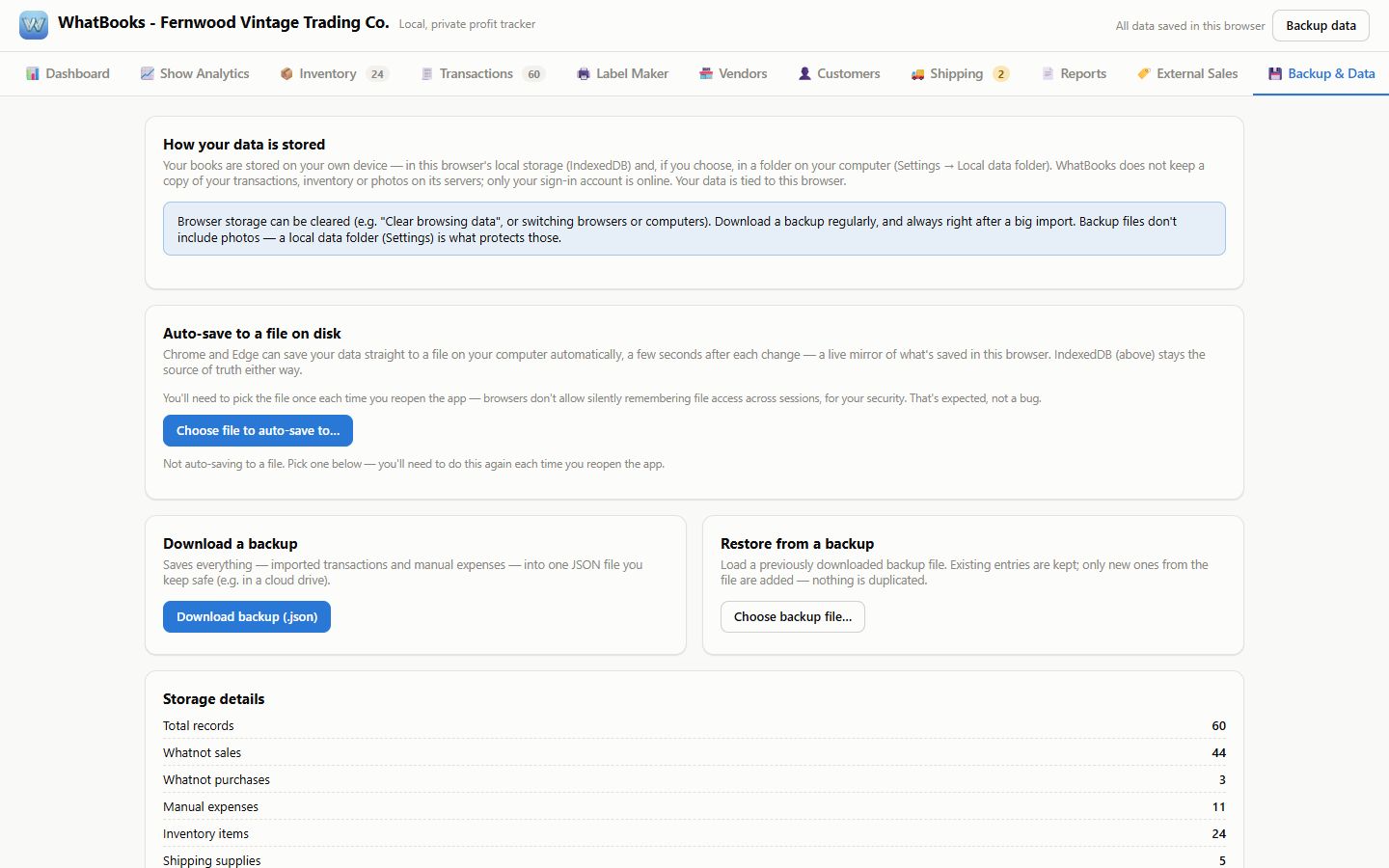Screen dimensions: 1389x868
Task: Click the Inventory count badge 24
Action: (x=377, y=73)
